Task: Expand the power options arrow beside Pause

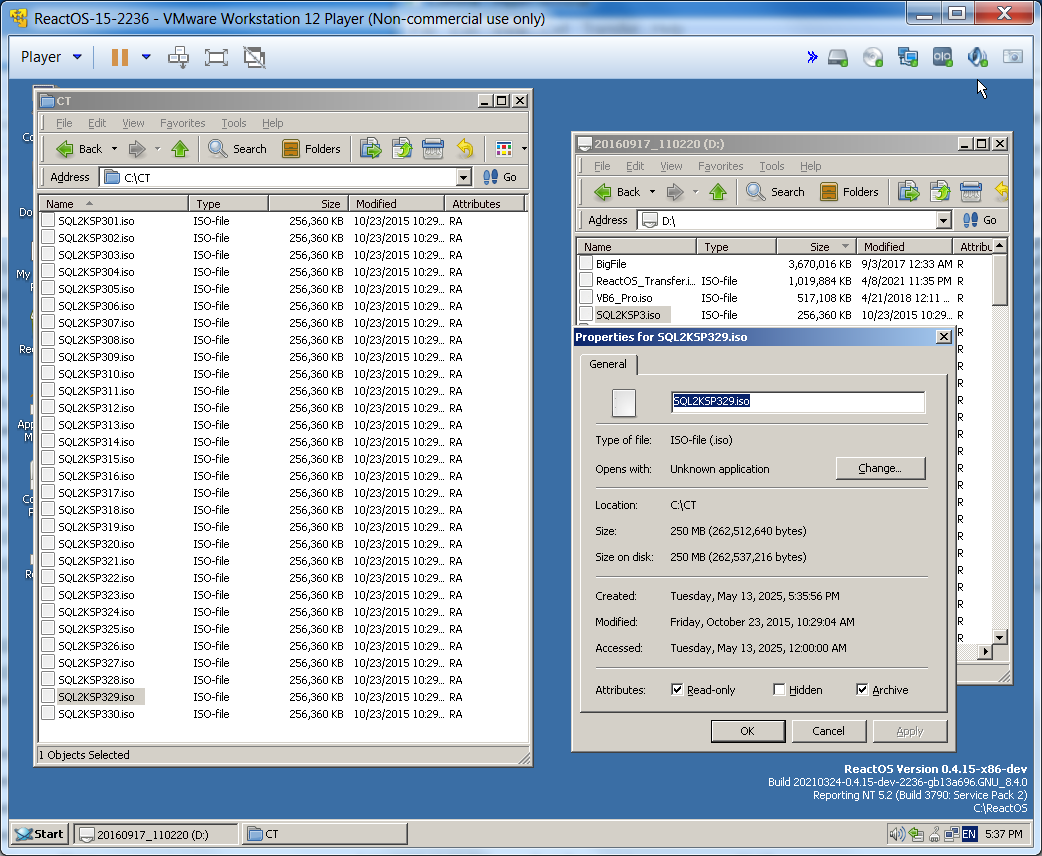Action: point(146,57)
